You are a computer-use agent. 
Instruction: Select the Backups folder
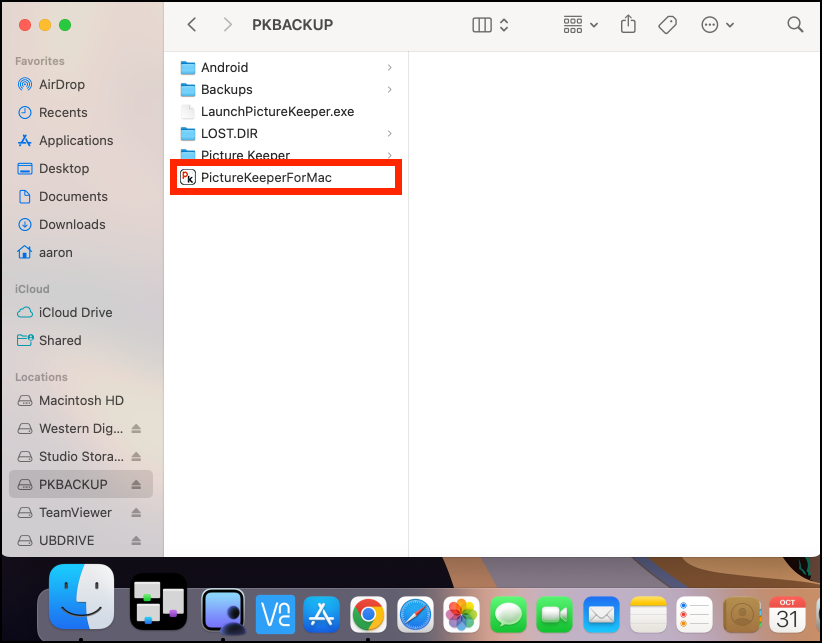(x=286, y=90)
